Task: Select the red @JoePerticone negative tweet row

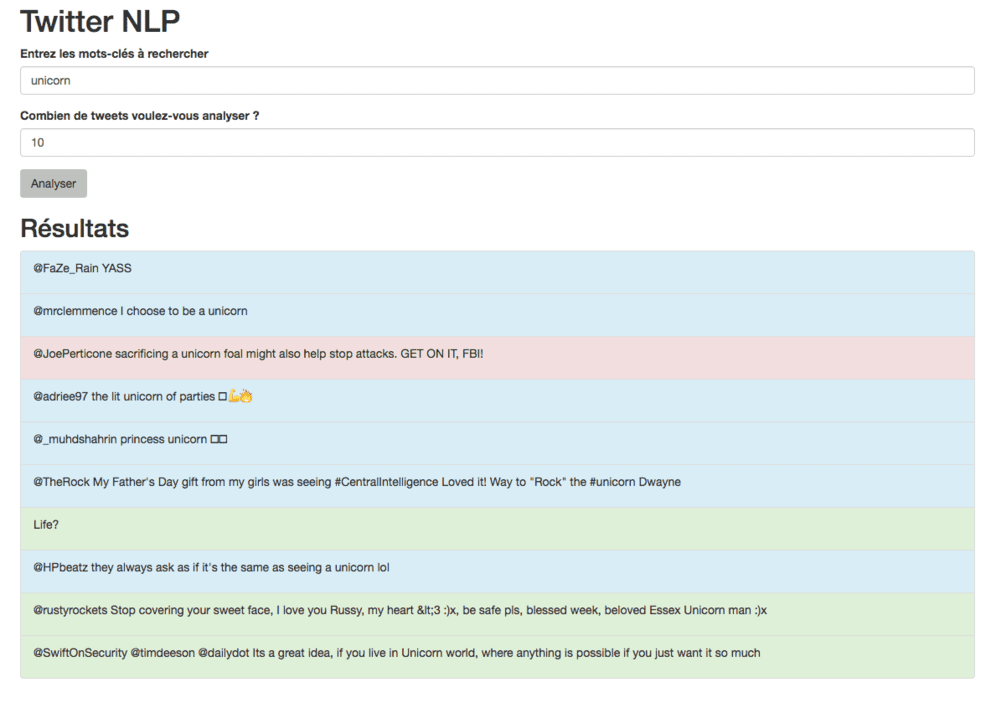Action: 497,354
